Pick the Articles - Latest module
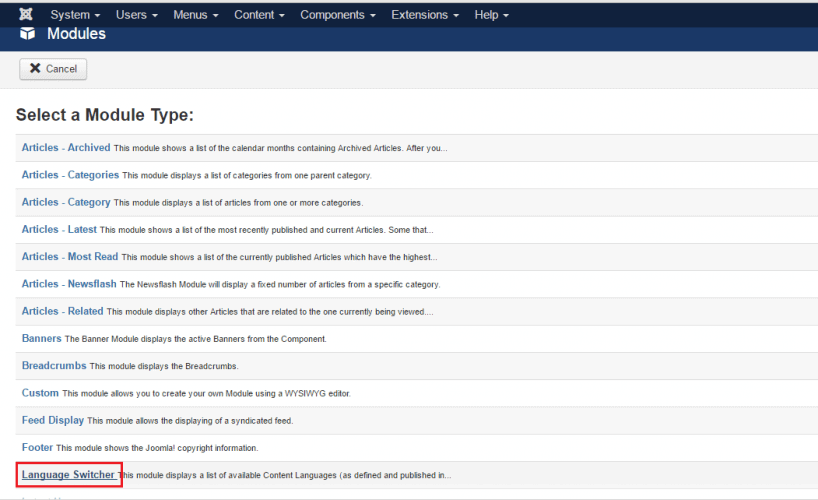Screen dimensions: 818x500 59,229
